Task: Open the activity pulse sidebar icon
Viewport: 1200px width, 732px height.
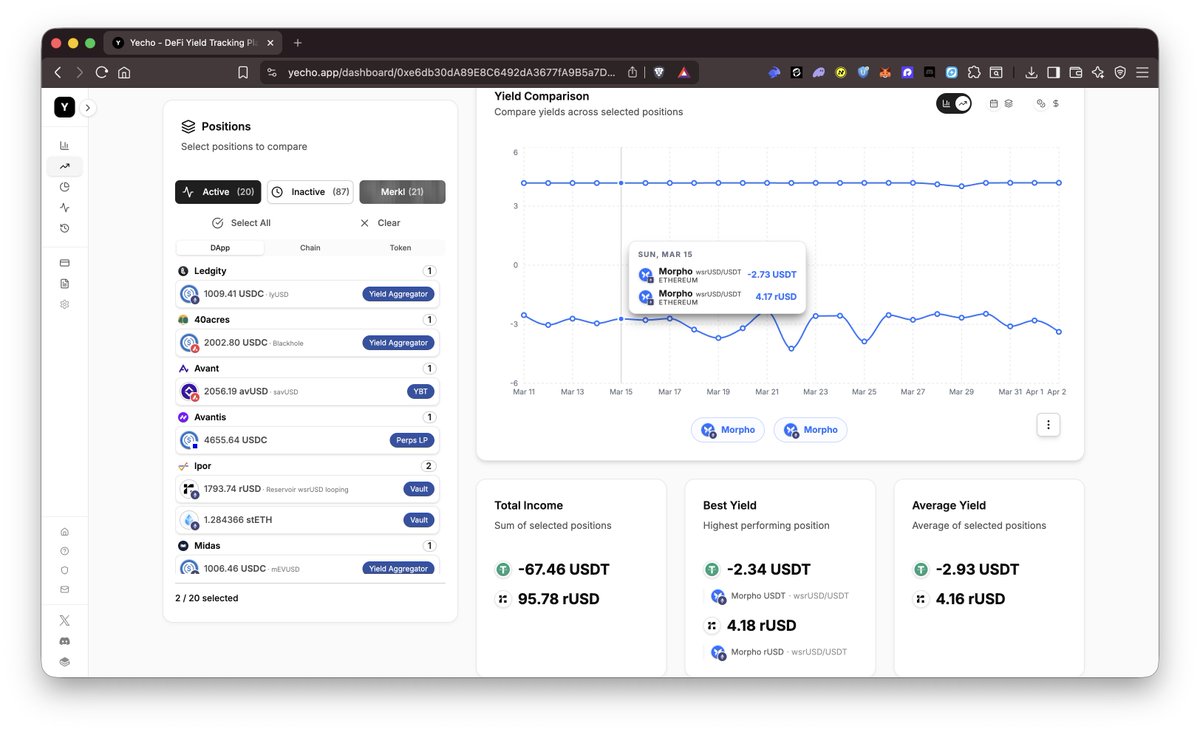Action: click(64, 208)
